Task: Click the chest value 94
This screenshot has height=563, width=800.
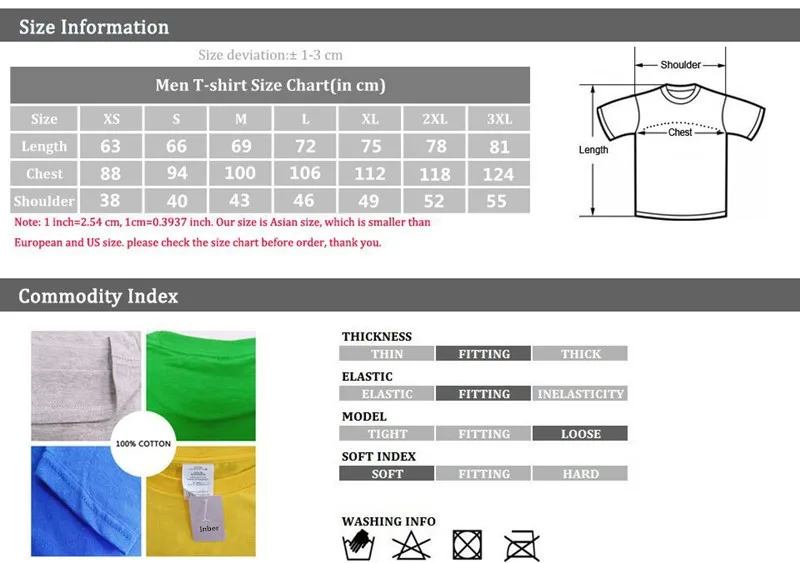Action: [x=176, y=174]
